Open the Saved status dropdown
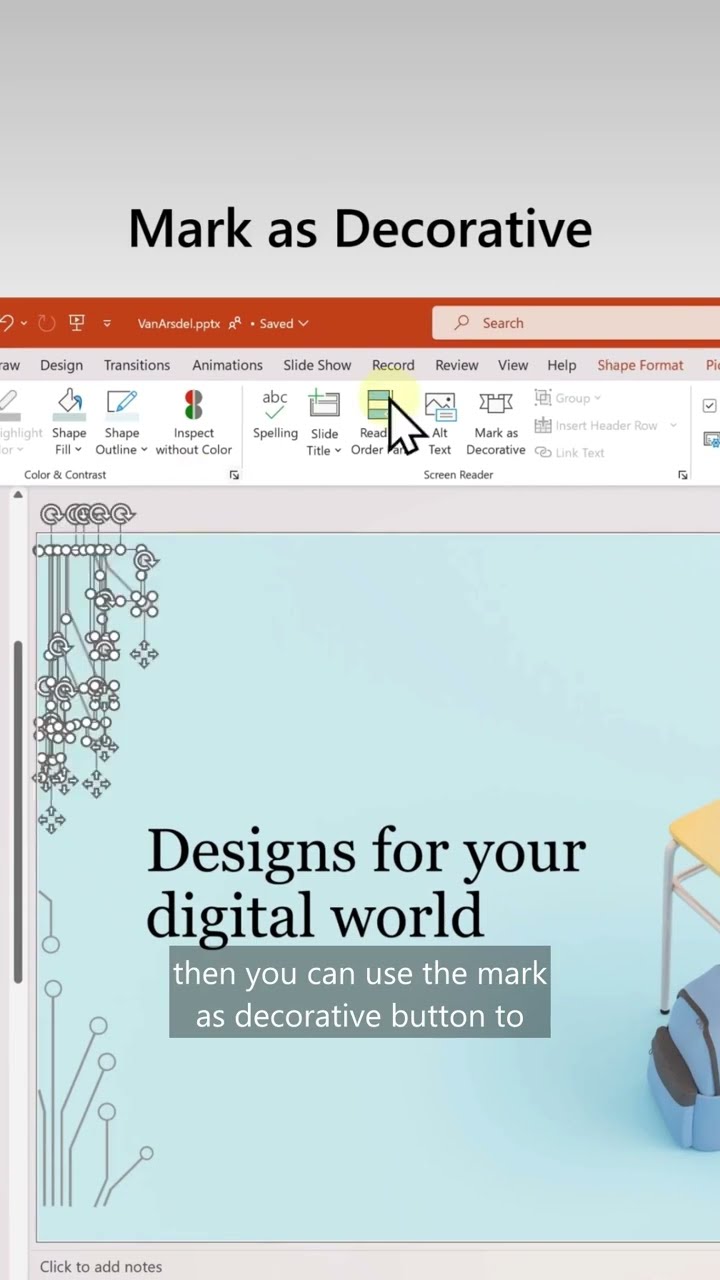The image size is (720, 1280). 284,323
